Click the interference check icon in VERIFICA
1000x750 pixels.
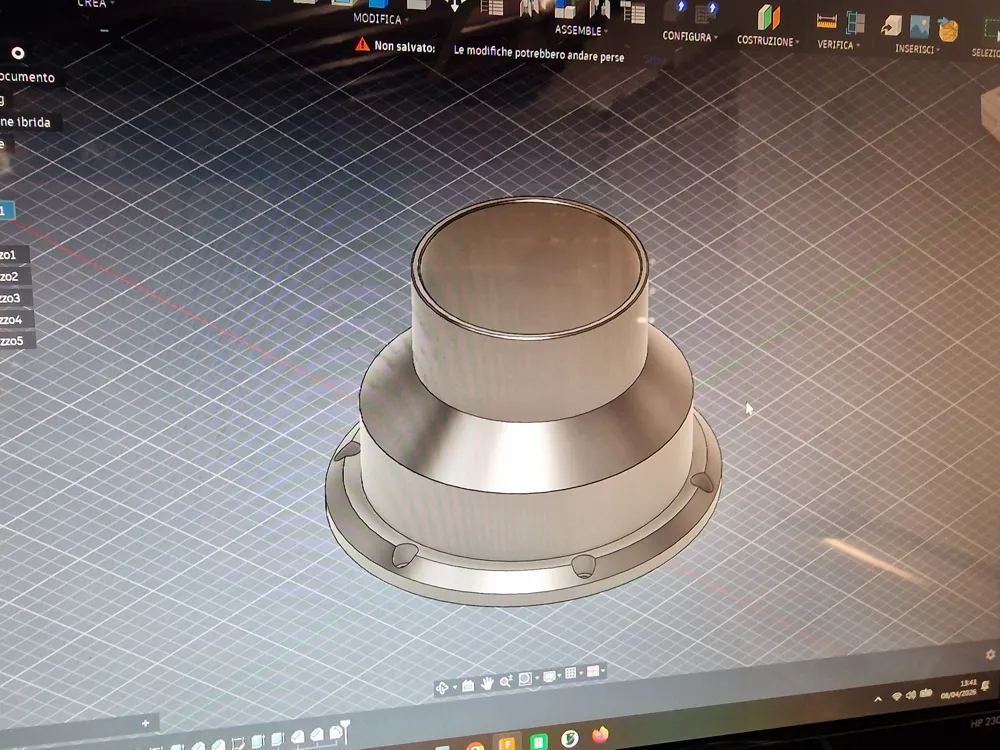(x=855, y=23)
